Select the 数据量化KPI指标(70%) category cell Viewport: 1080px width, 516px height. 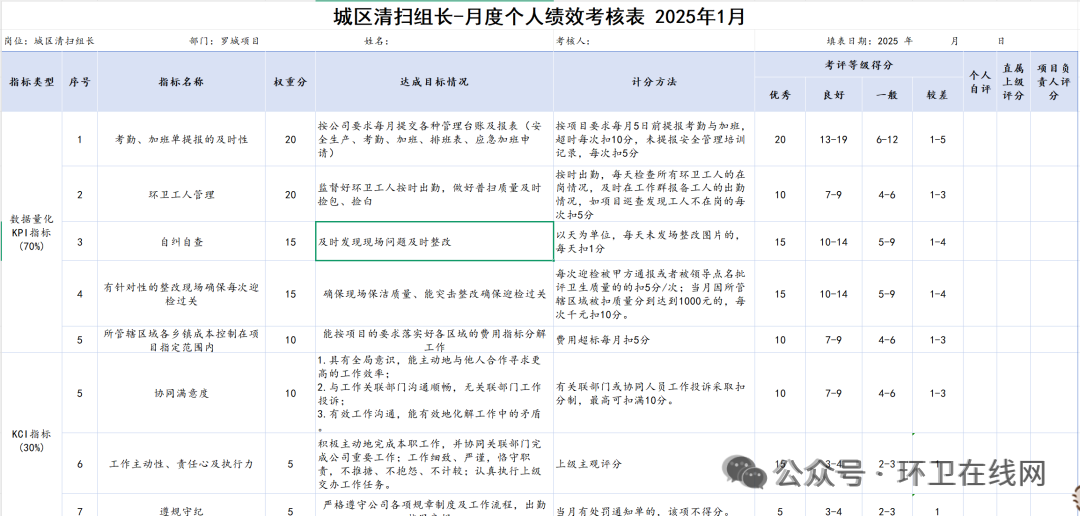(32, 232)
